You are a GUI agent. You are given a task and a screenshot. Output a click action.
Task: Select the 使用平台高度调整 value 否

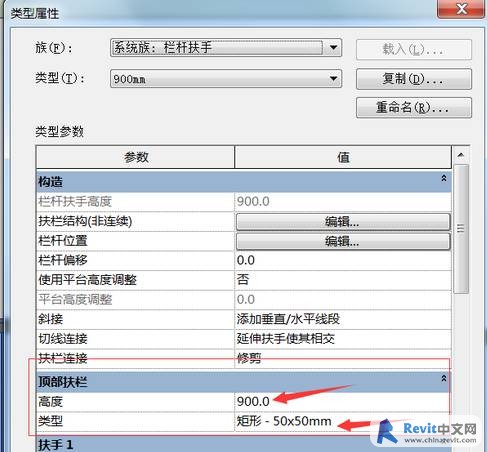coord(343,280)
